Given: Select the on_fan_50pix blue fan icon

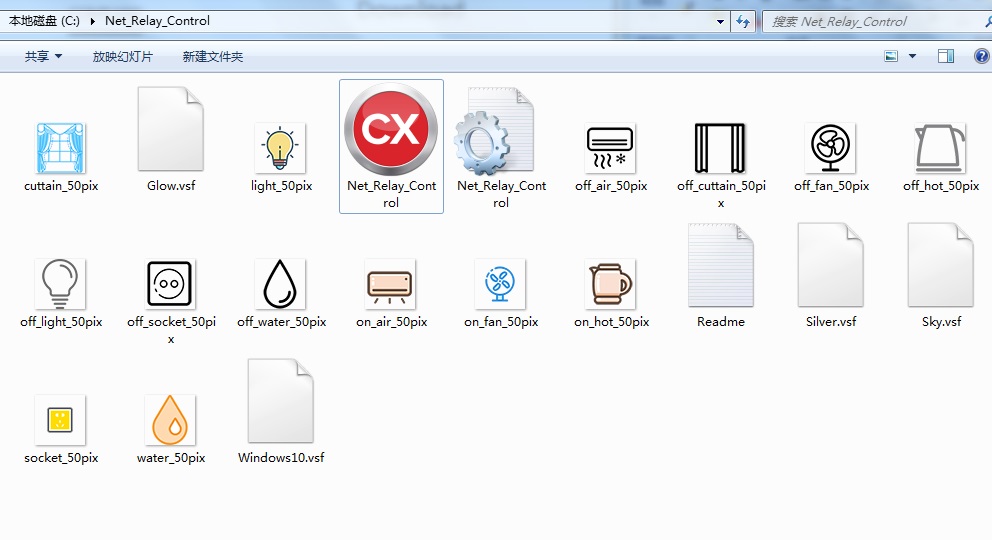Looking at the screenshot, I should (x=501, y=284).
